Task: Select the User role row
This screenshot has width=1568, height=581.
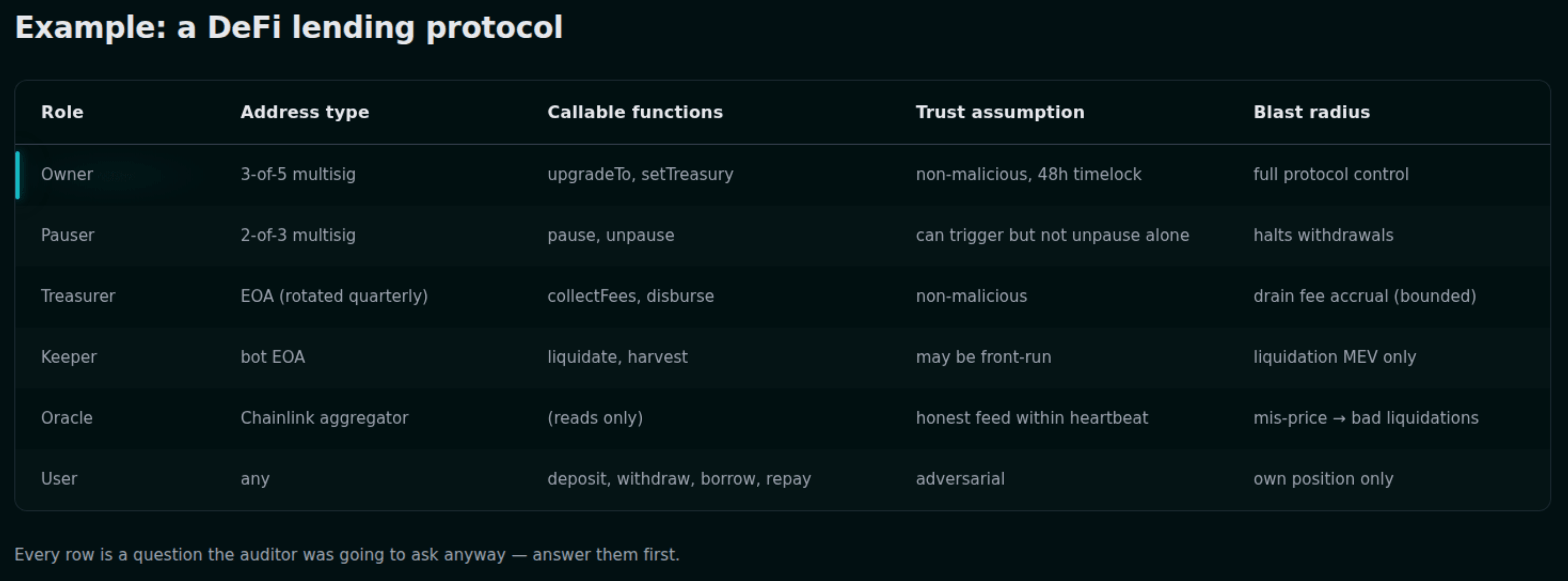Action: pyautogui.click(x=783, y=479)
